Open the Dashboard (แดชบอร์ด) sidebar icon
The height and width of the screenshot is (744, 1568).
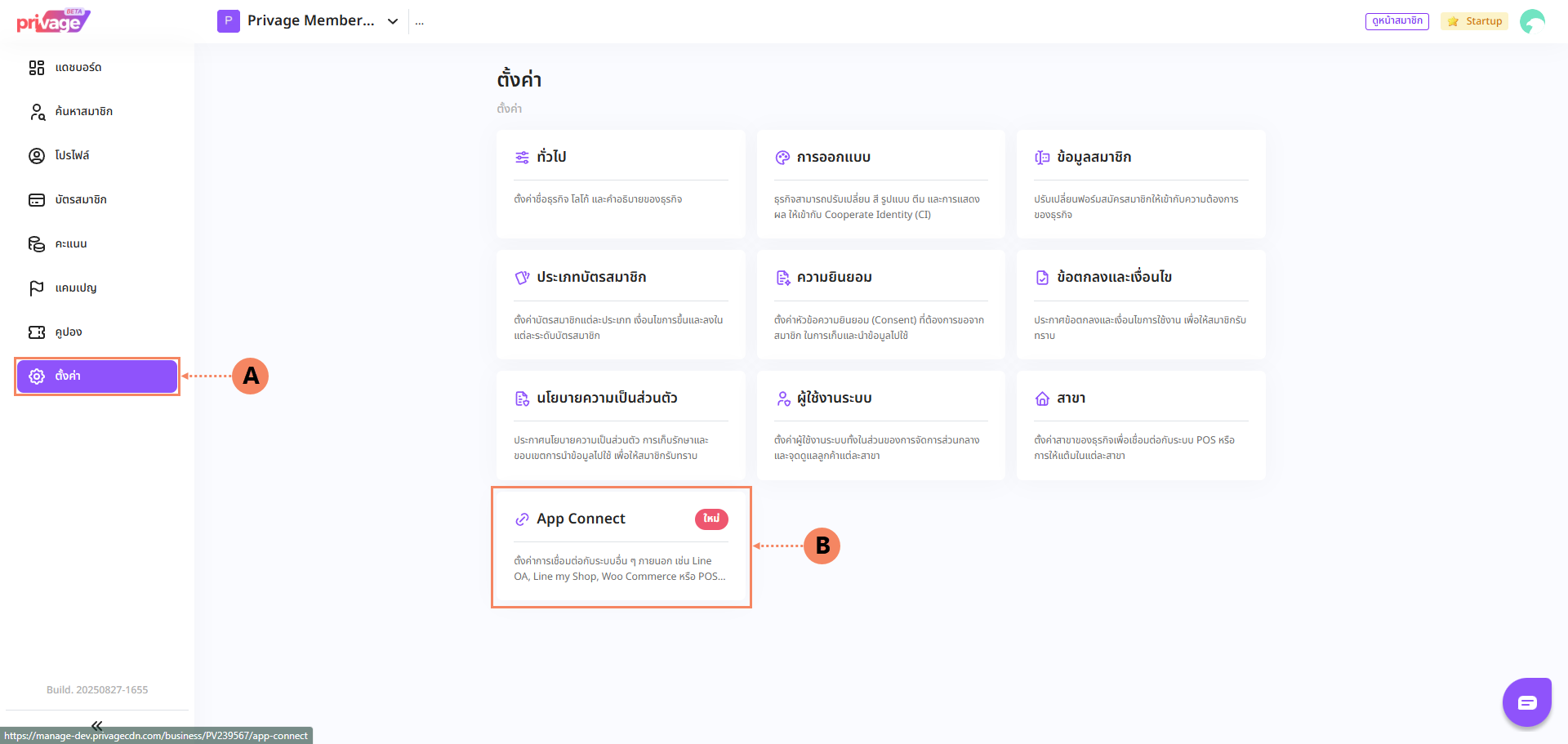[37, 68]
